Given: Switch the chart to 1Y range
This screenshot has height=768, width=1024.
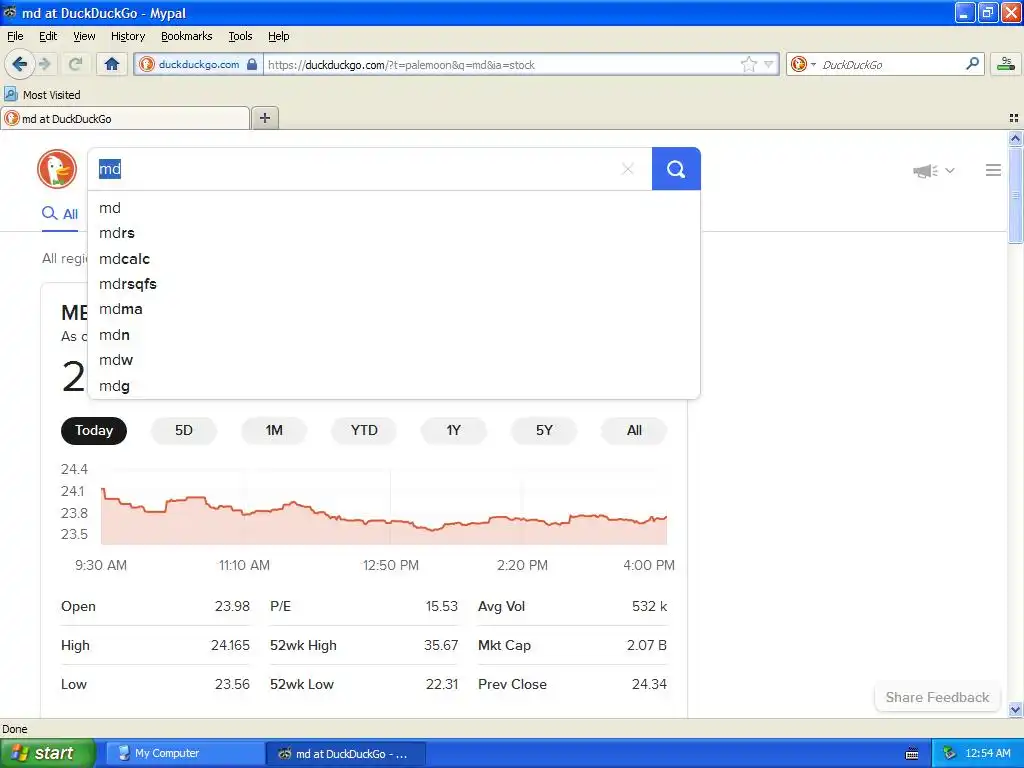Looking at the screenshot, I should coord(454,430).
